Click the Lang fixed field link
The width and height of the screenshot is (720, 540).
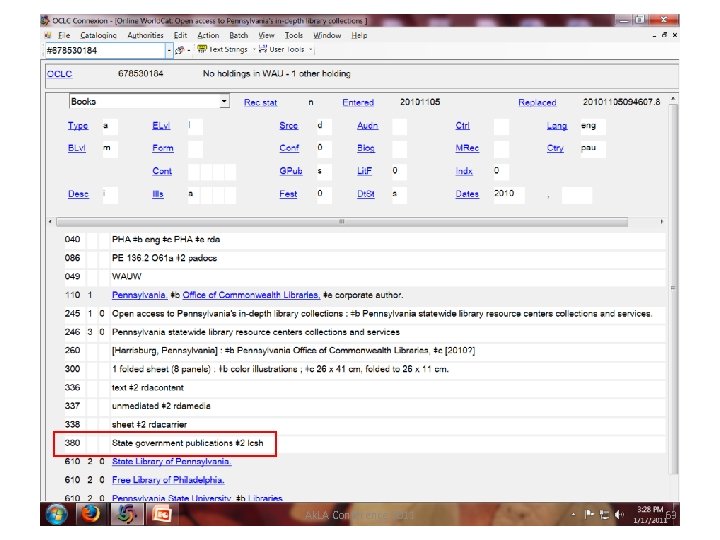557,125
